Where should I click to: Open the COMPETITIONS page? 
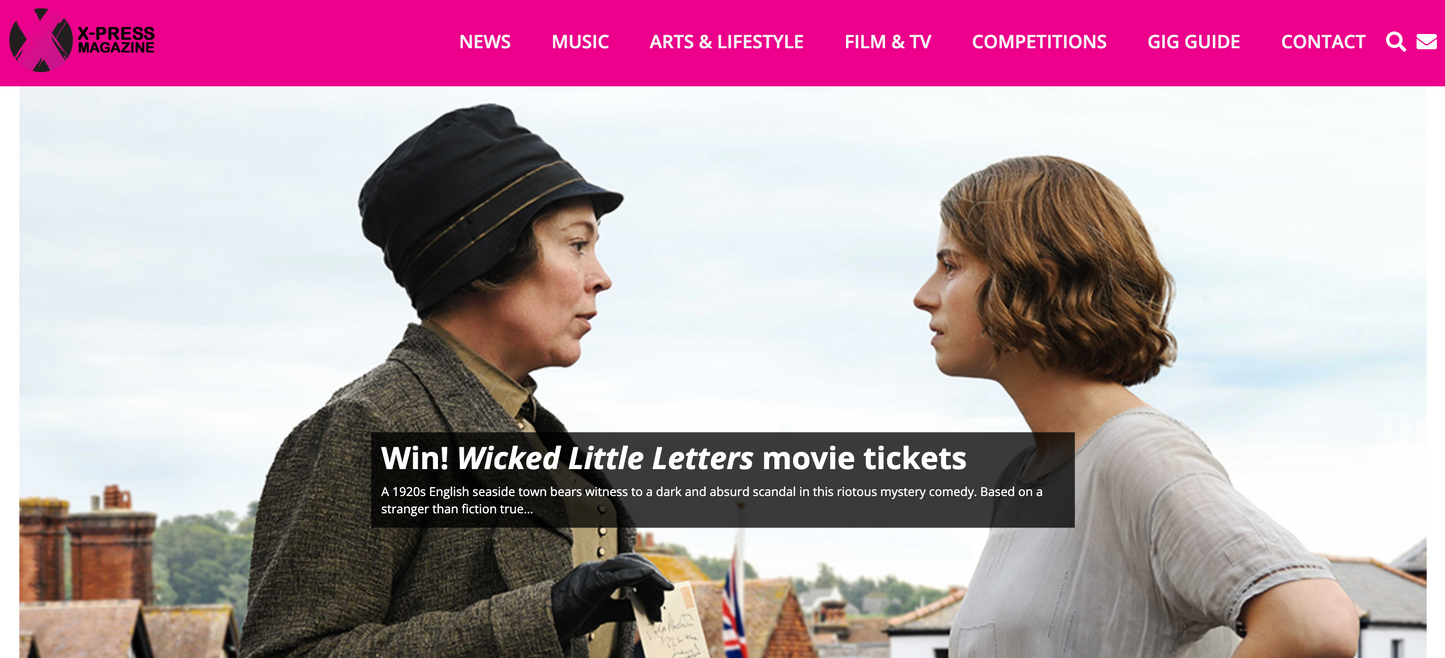(1039, 42)
